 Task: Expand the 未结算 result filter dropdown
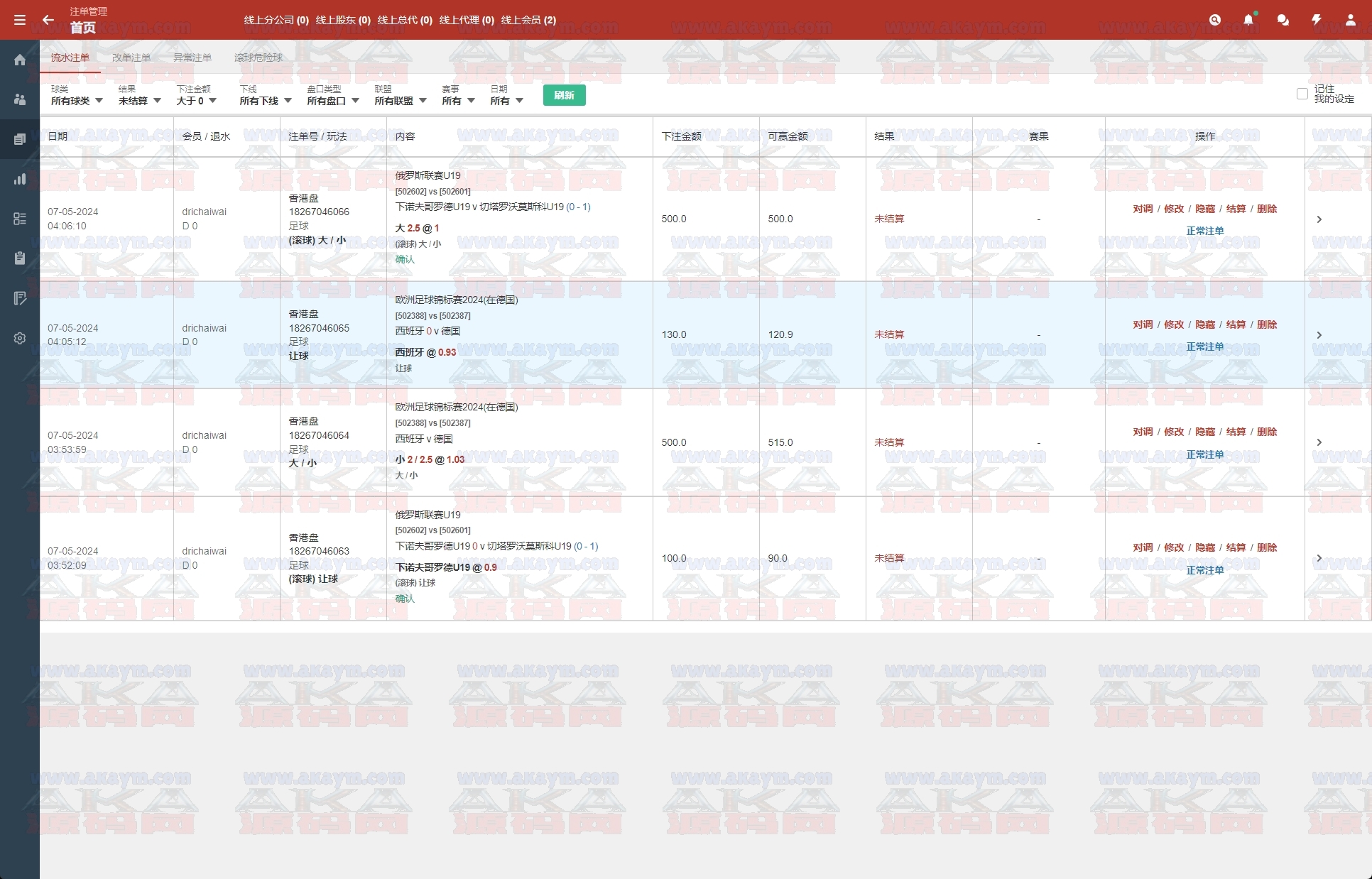pos(139,101)
